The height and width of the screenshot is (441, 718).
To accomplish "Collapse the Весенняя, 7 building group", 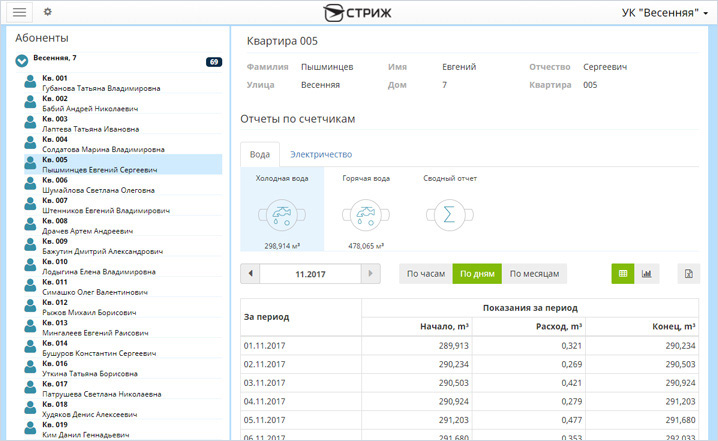I will click(x=22, y=60).
